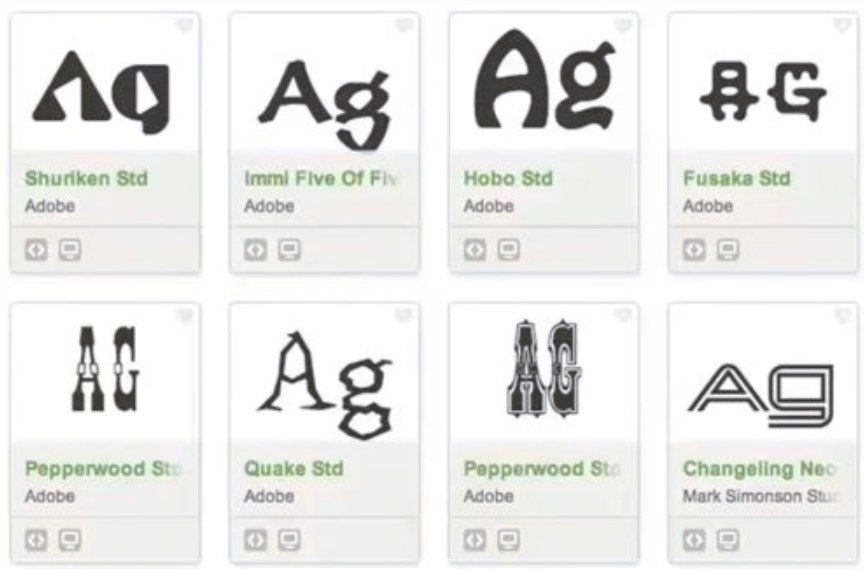Click the web use icon under Hobo Std
Screen dimensions: 864x569
point(475,250)
